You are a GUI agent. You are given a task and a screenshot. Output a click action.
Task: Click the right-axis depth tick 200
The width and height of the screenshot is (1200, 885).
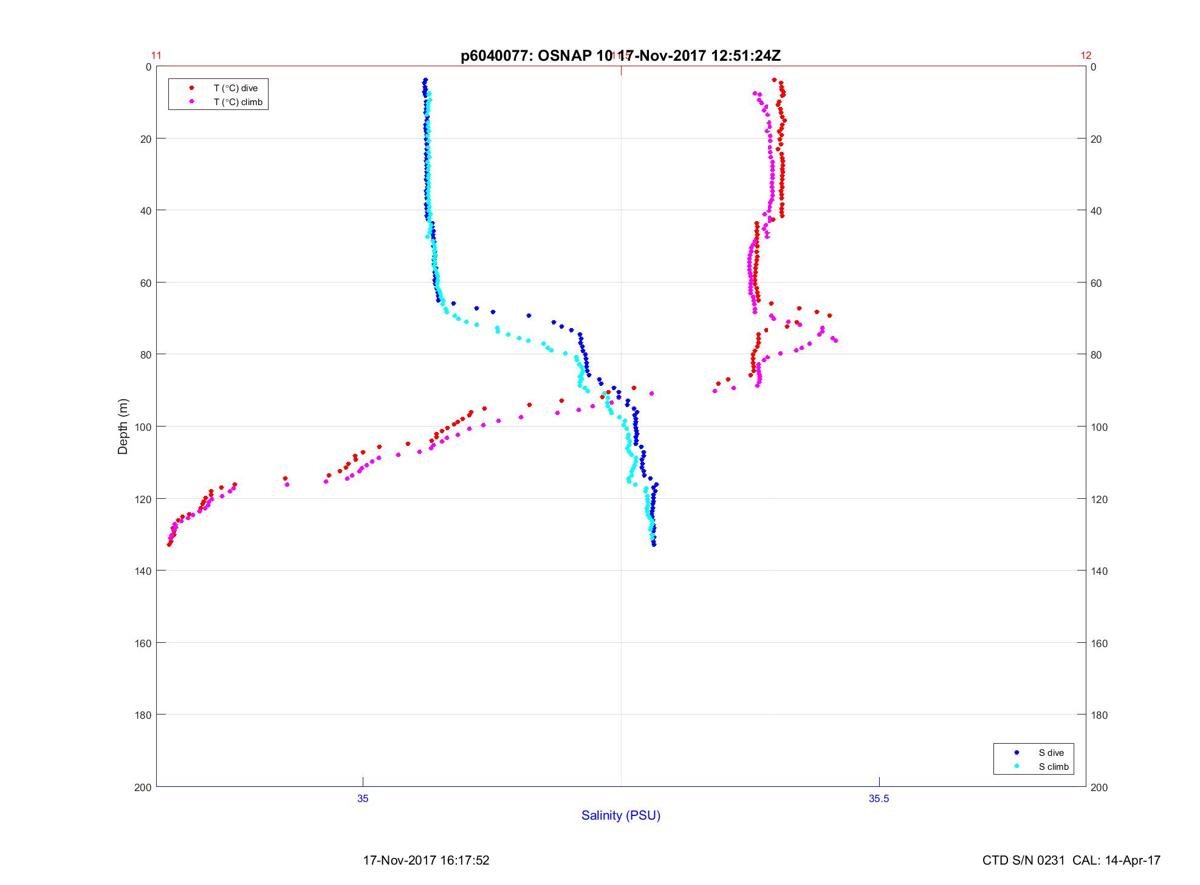tap(1099, 787)
